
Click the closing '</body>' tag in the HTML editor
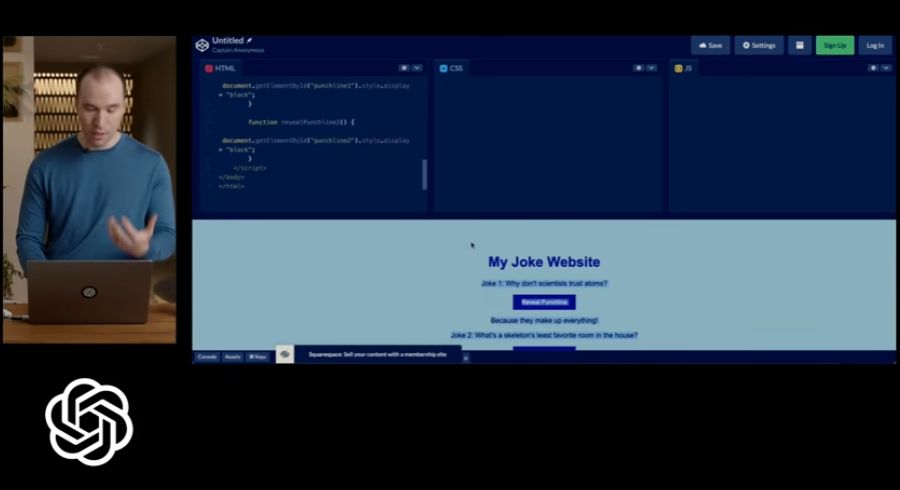[231, 177]
